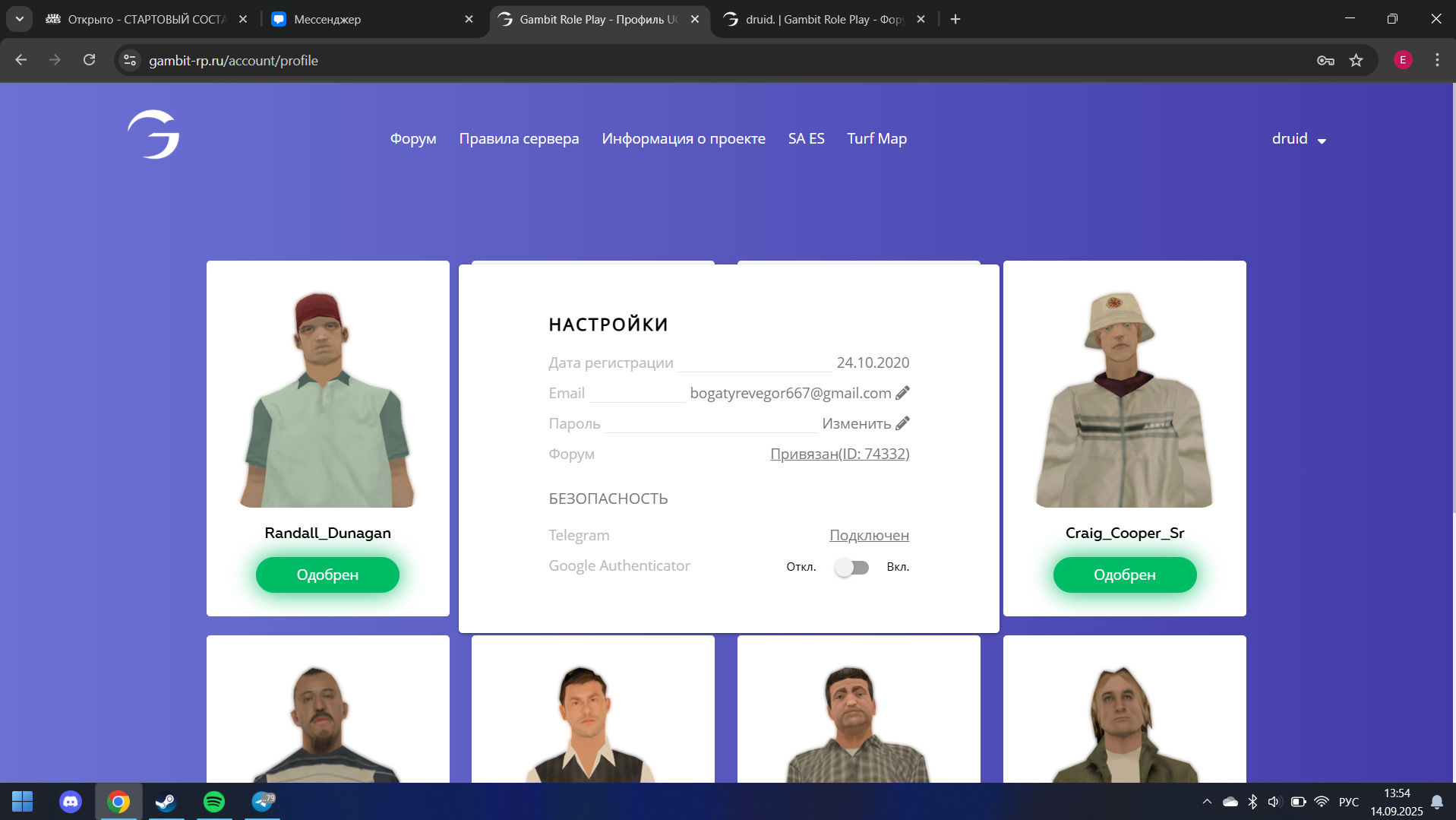Image resolution: width=1456 pixels, height=820 pixels.
Task: Edit email with pencil icon
Action: [902, 393]
